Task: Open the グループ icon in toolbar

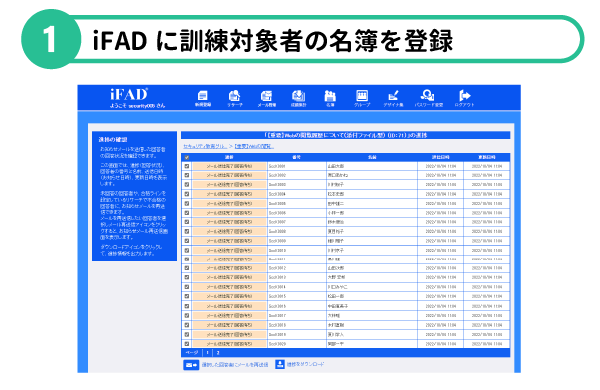Action: tap(362, 95)
